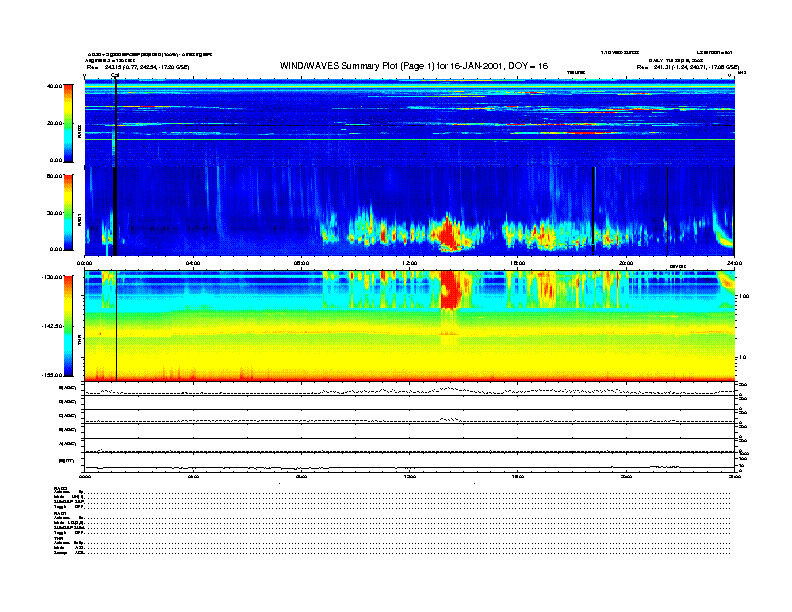Click the bottom line-plot panel above the status rows
The image size is (792, 612).
[410, 462]
